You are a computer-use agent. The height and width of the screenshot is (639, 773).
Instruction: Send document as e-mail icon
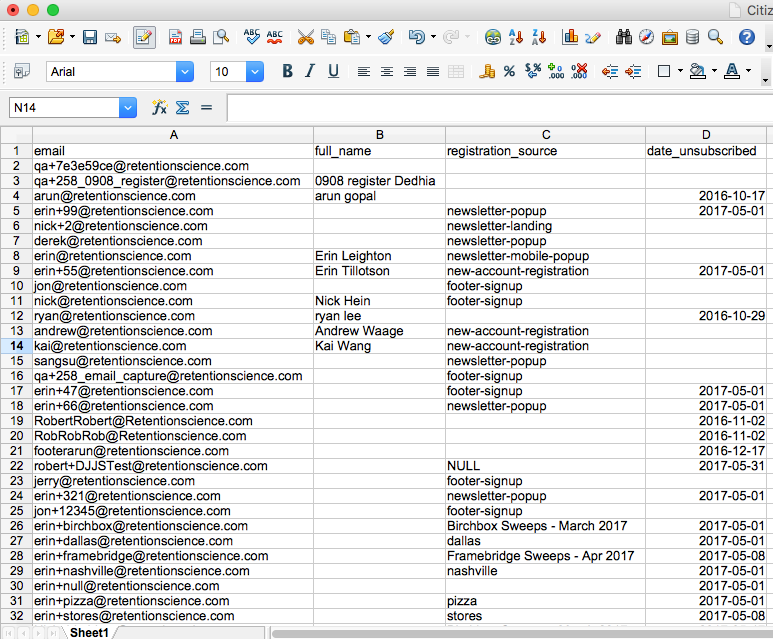113,37
